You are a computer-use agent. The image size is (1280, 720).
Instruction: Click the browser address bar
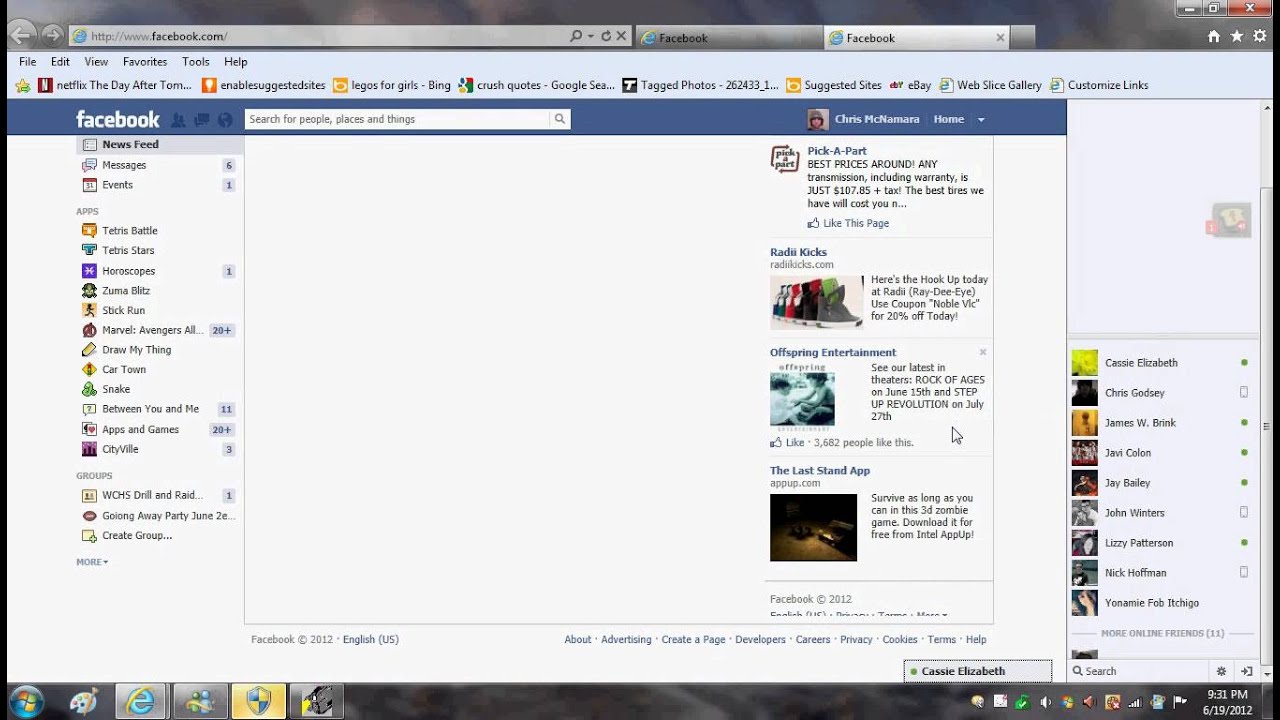pyautogui.click(x=320, y=36)
